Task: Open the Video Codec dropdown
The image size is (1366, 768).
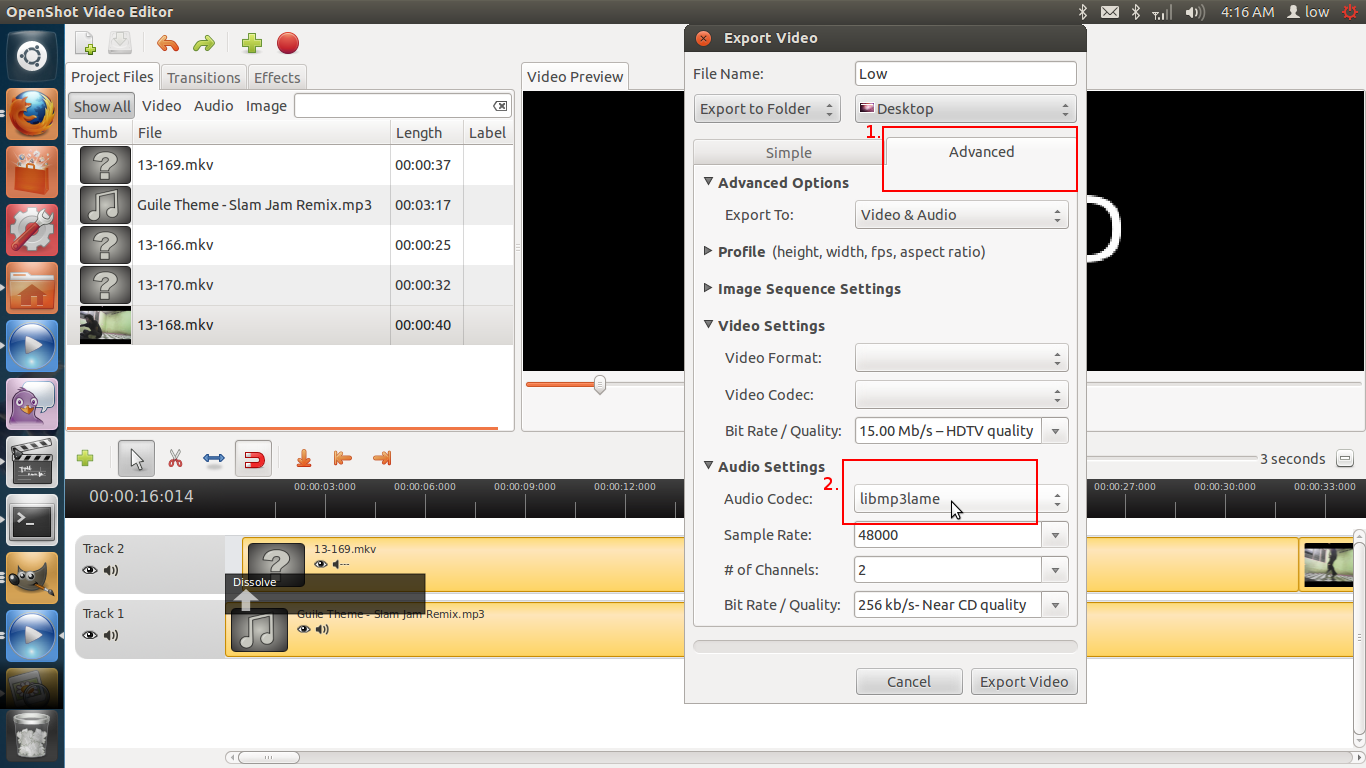Action: pyautogui.click(x=962, y=395)
